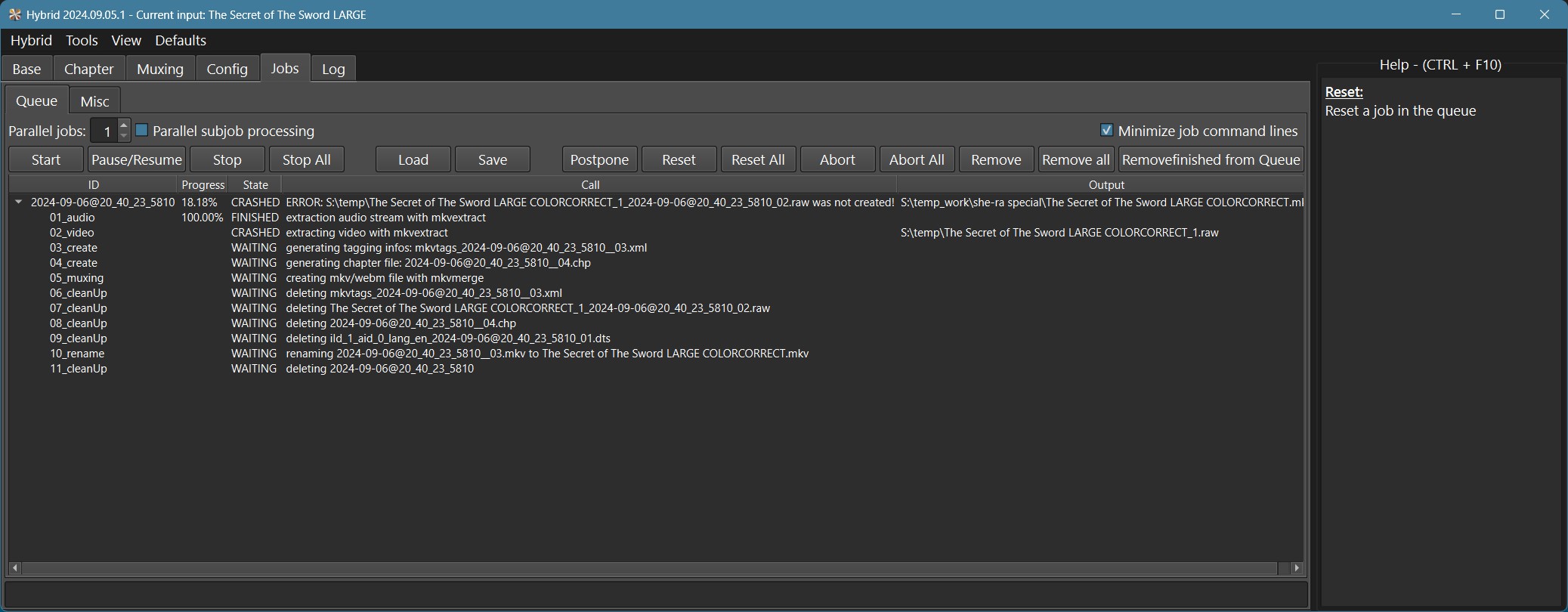This screenshot has width=1568, height=612.
Task: Select the 02_video crashed subjob row
Action: click(72, 233)
